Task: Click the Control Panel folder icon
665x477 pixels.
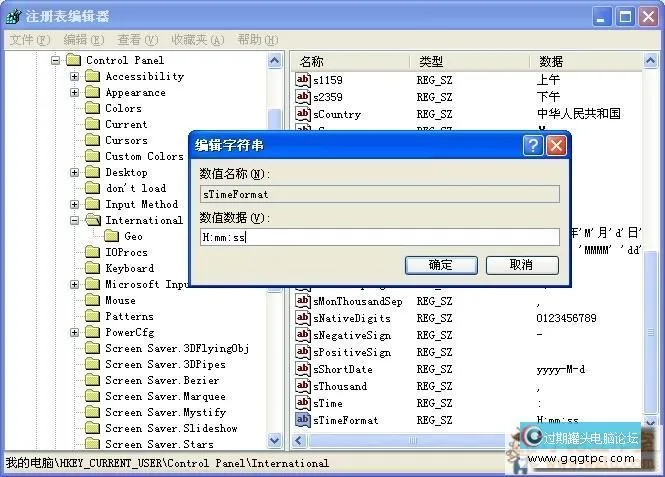Action: pos(73,60)
